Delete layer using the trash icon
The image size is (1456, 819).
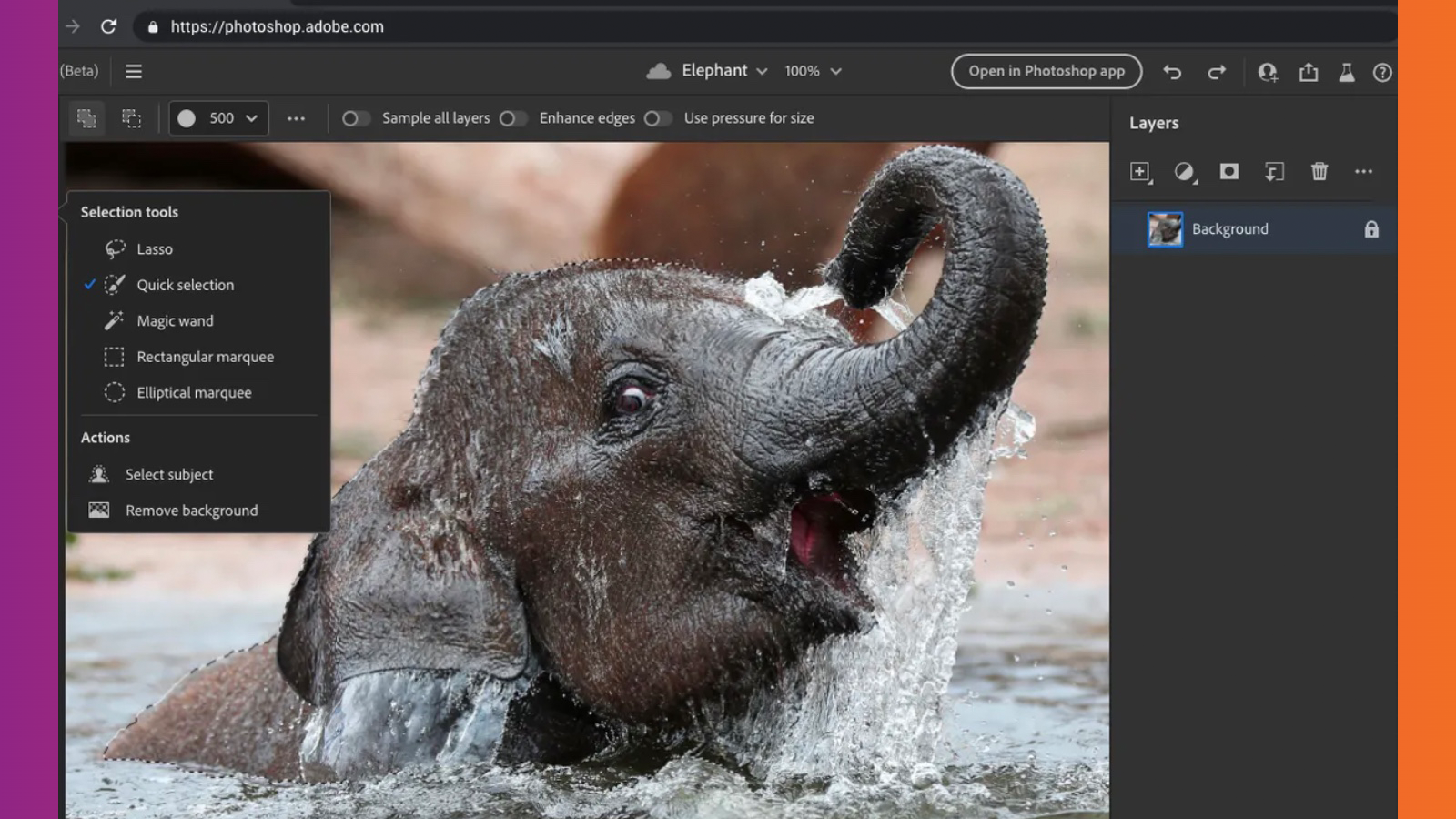point(1319,171)
